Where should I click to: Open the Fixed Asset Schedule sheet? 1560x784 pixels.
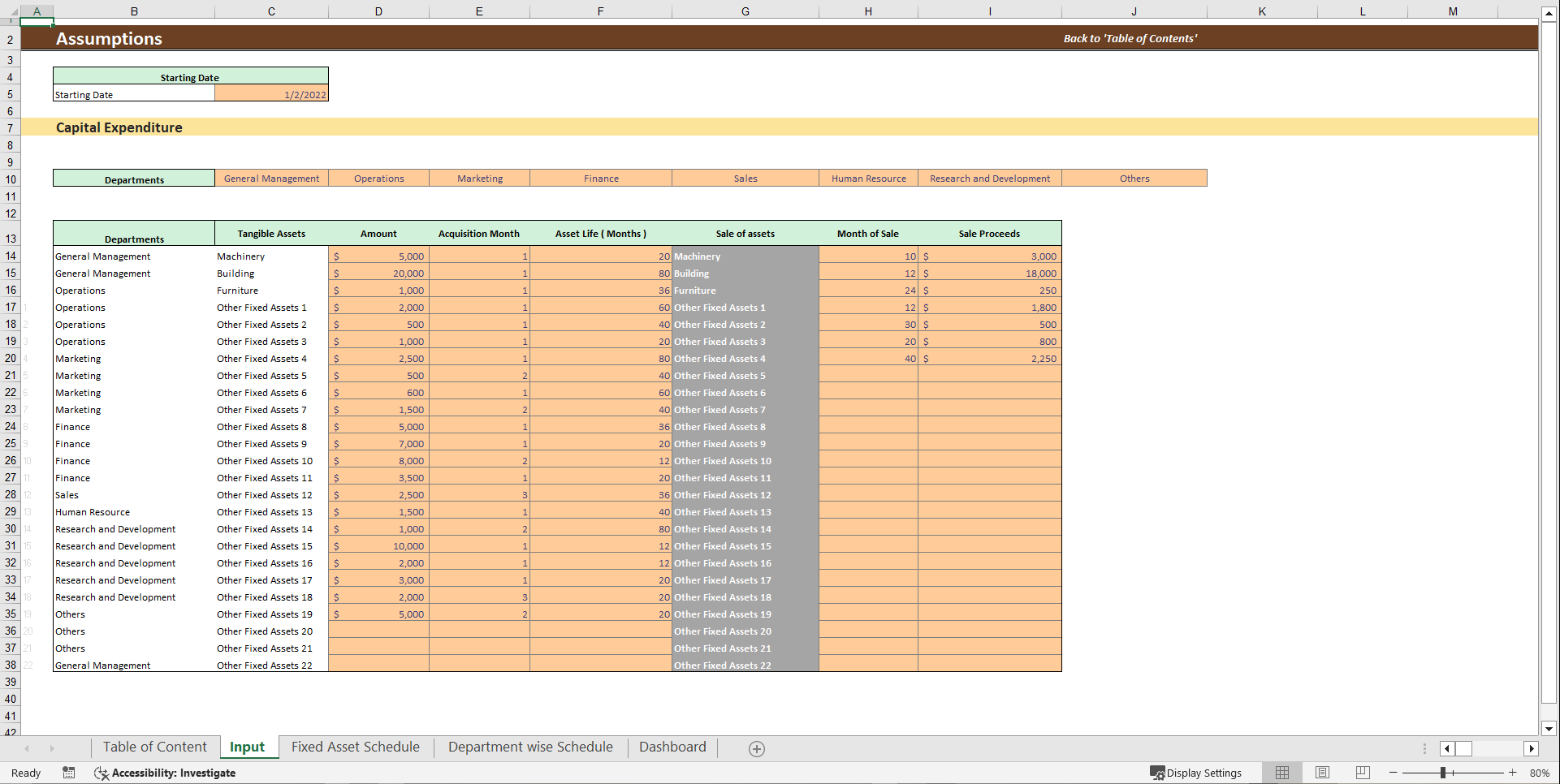pos(356,747)
